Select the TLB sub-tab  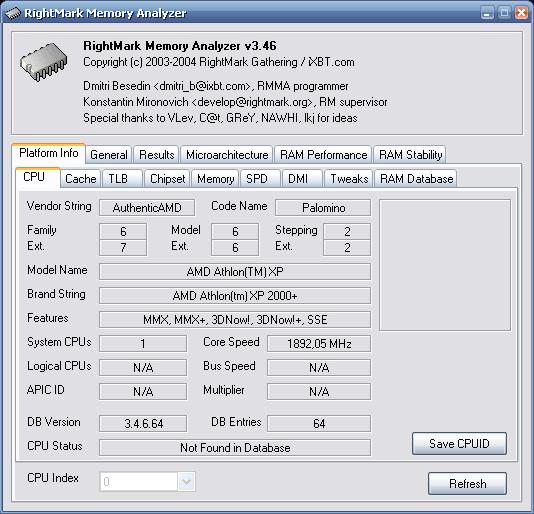(x=122, y=179)
